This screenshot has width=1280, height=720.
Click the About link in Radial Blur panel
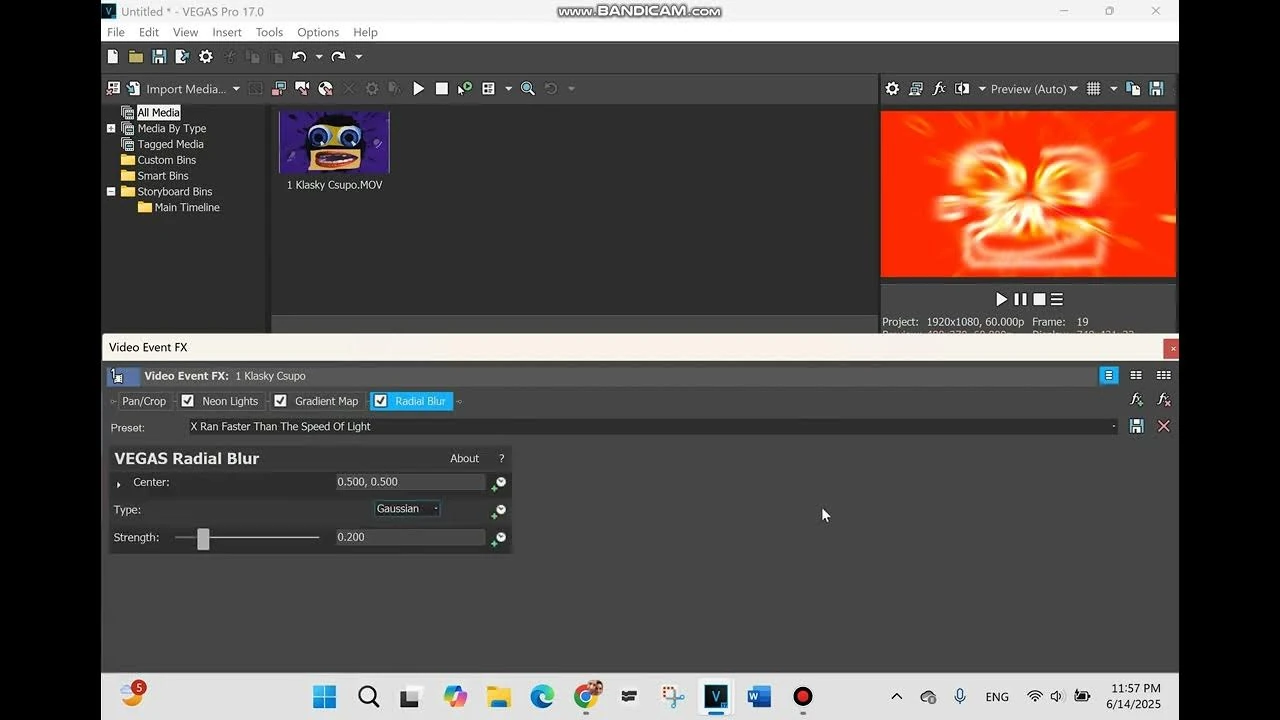coord(464,458)
